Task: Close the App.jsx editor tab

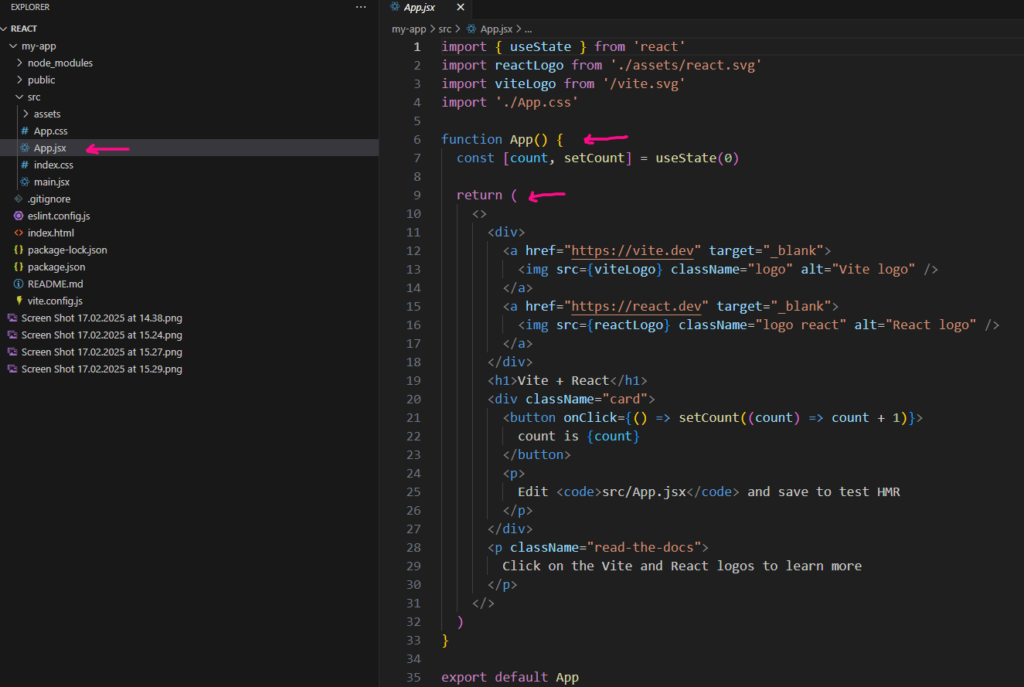Action: pos(460,7)
